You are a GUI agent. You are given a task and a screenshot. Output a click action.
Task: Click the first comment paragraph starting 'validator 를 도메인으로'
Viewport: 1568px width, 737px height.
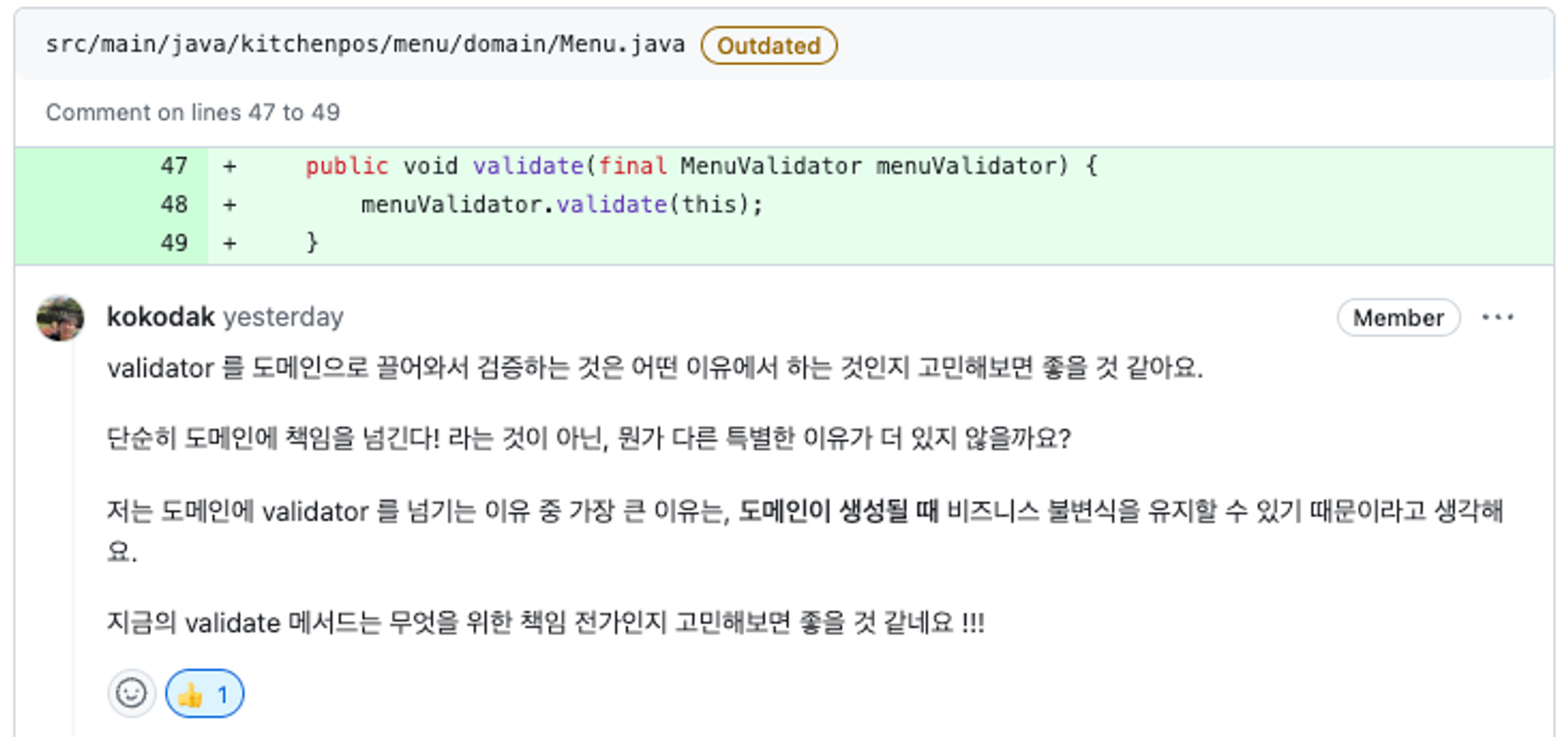tap(655, 367)
